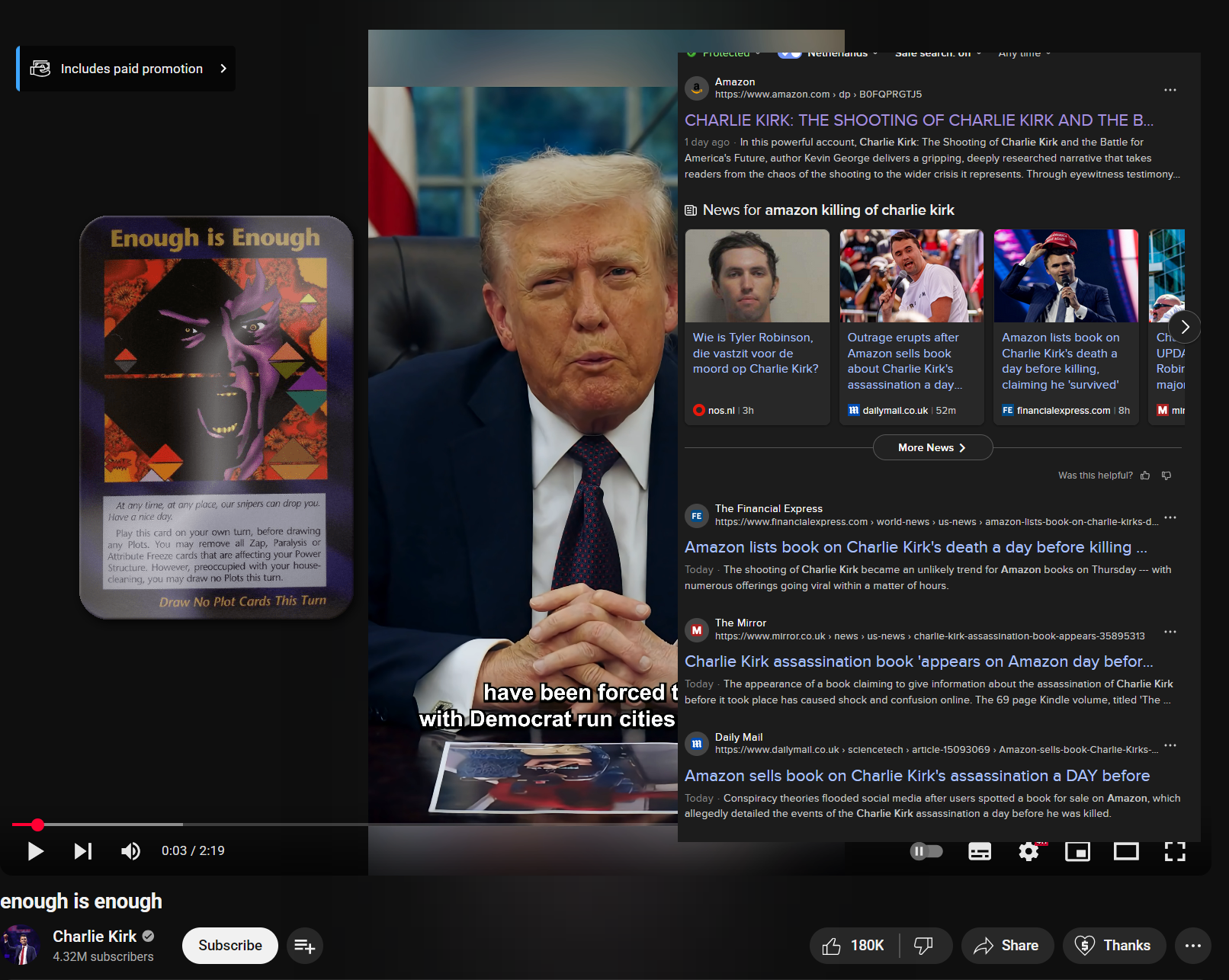
Task: Open Charlie Kirk channel avatar
Action: [21, 945]
